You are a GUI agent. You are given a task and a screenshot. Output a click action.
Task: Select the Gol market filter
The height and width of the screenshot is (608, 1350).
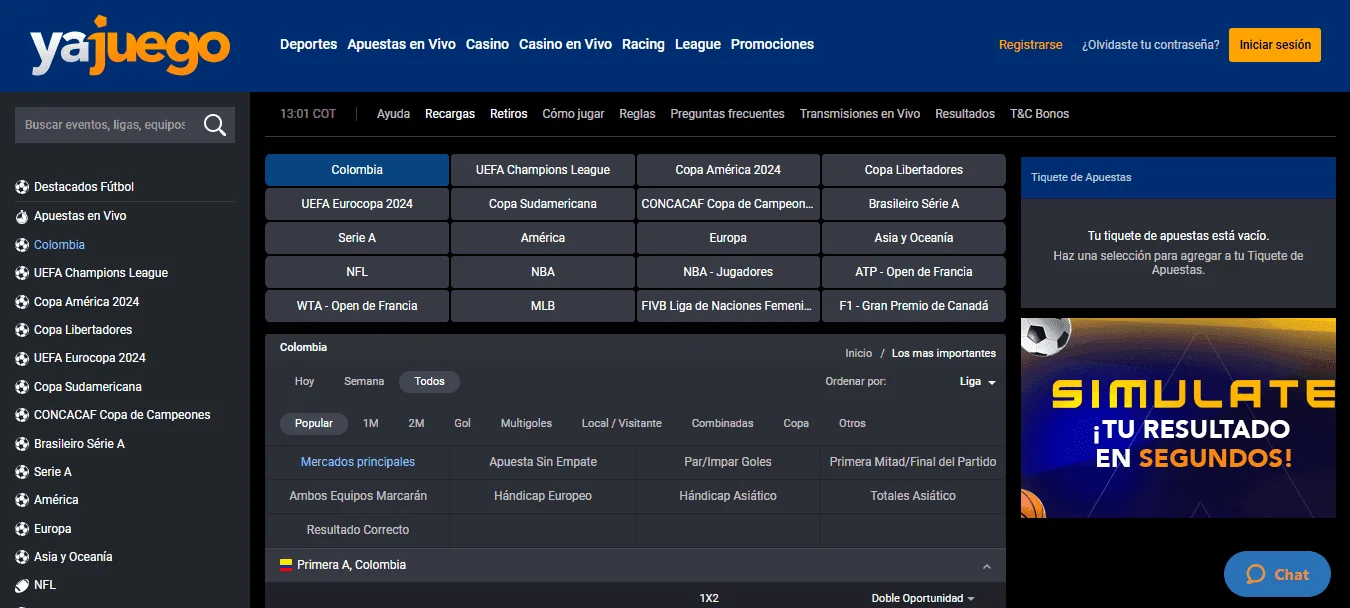tap(462, 423)
